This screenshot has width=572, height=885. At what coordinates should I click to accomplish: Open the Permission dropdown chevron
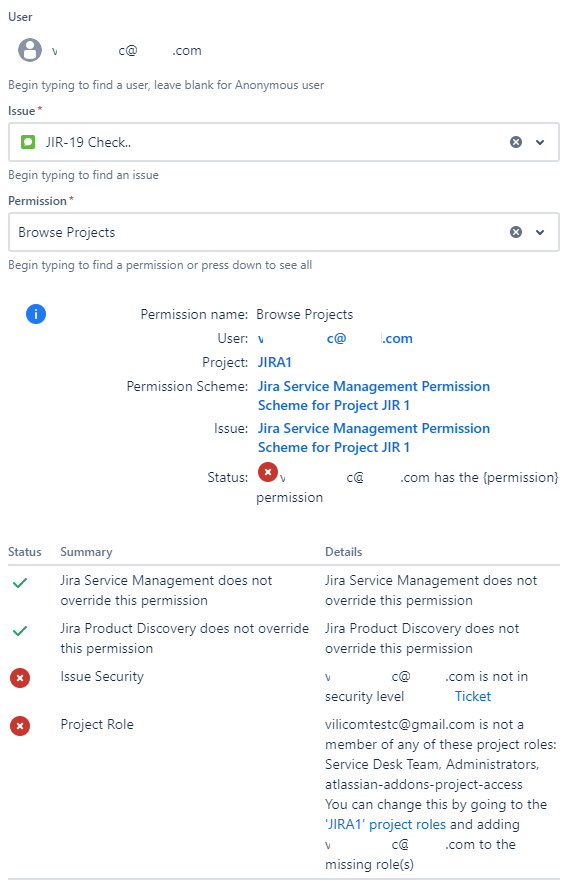click(x=540, y=232)
